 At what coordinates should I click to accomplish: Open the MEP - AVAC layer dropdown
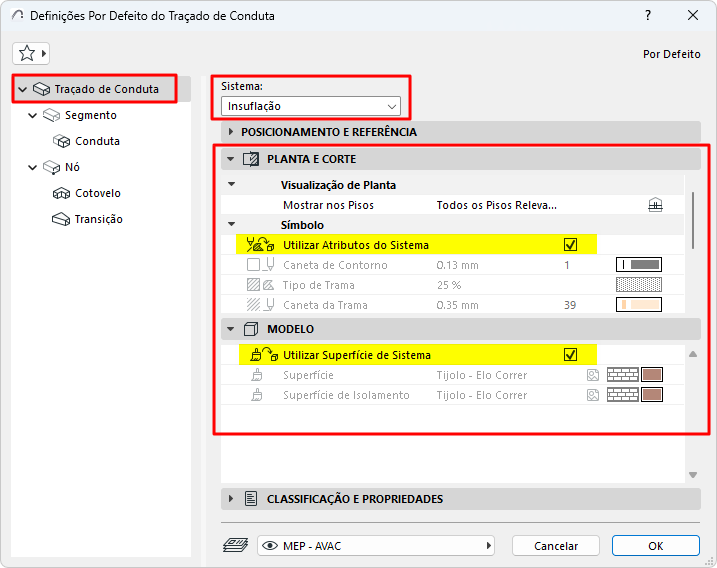(x=376, y=546)
